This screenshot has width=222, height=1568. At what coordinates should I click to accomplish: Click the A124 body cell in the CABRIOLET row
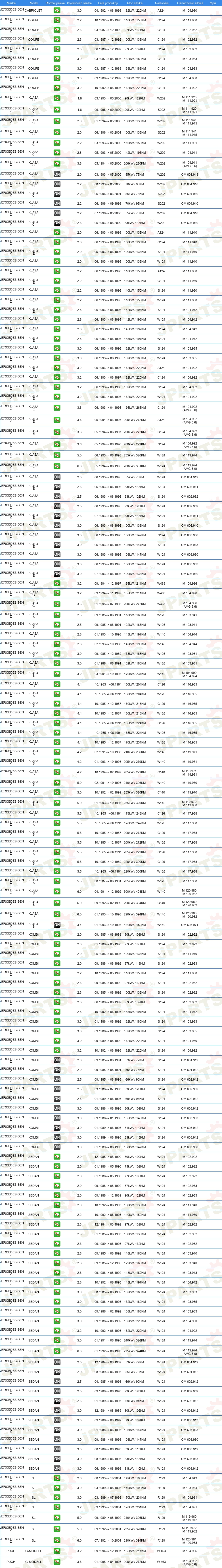[x=161, y=10]
